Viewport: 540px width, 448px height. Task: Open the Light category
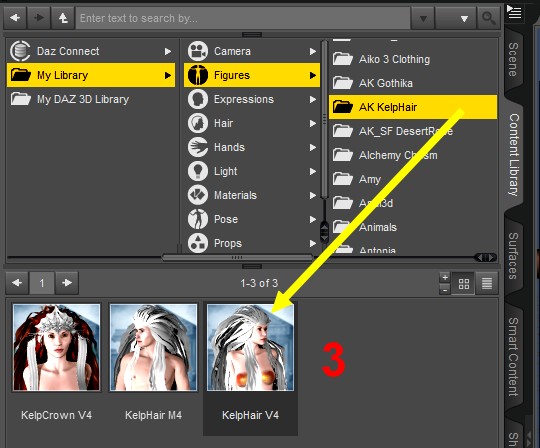252,171
